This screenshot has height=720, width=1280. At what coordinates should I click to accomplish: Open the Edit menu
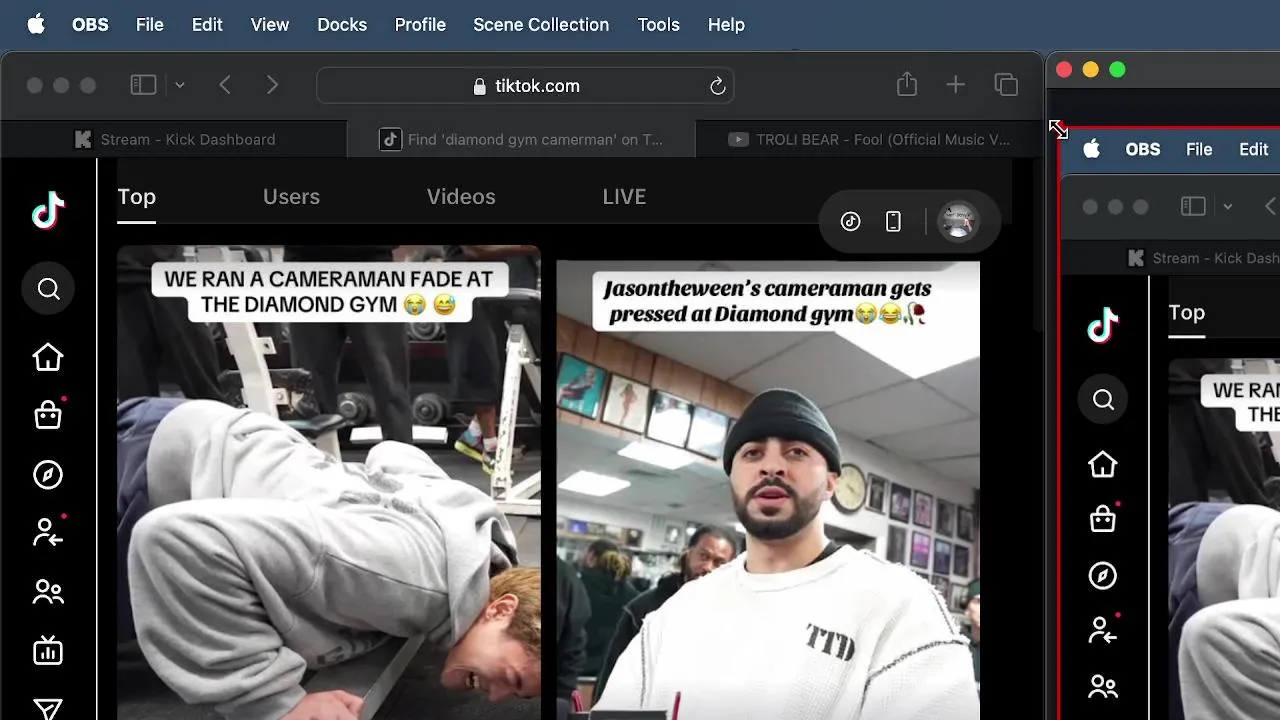click(207, 25)
